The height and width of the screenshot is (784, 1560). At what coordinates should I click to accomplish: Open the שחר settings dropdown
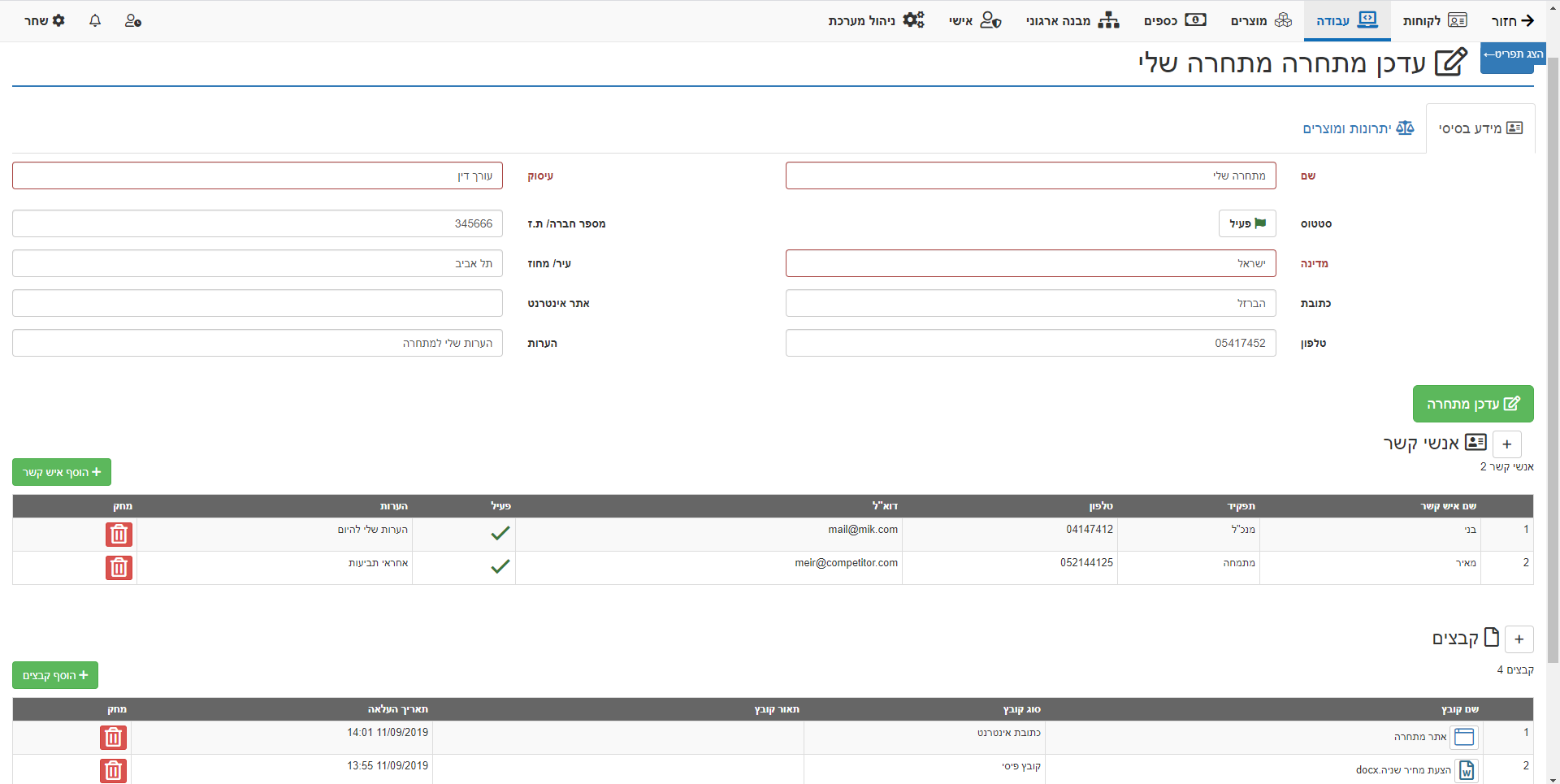(45, 20)
